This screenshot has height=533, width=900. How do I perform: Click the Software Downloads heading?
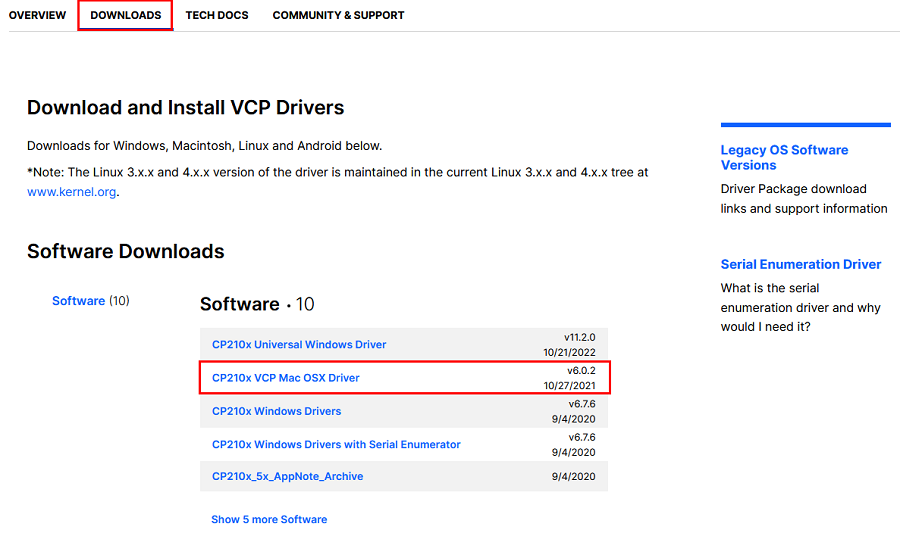(x=125, y=251)
